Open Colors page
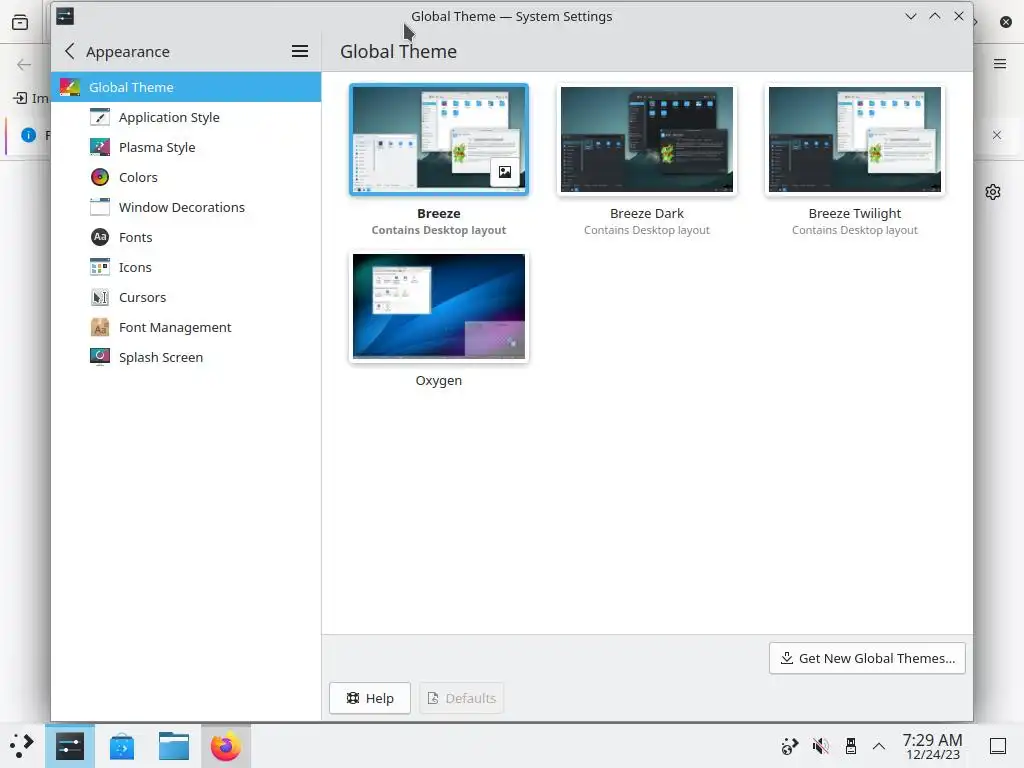 pos(186,178)
